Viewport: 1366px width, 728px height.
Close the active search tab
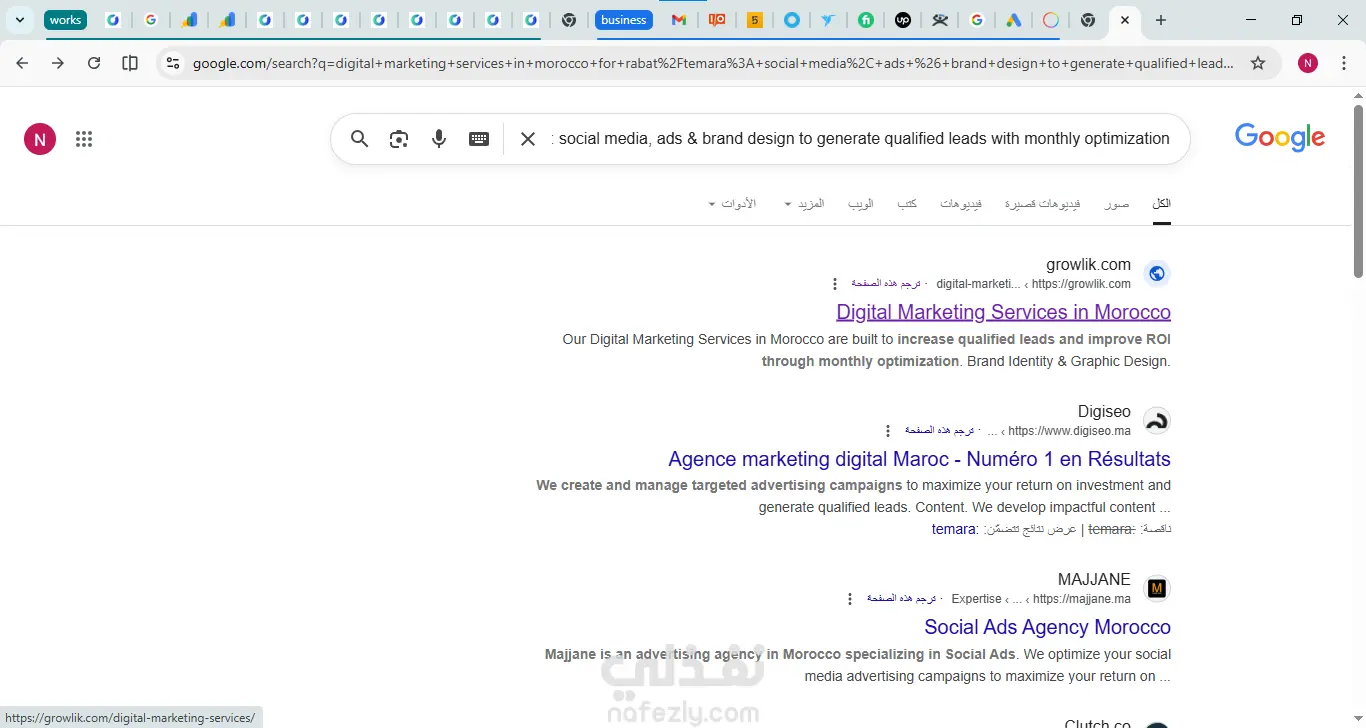(1125, 20)
